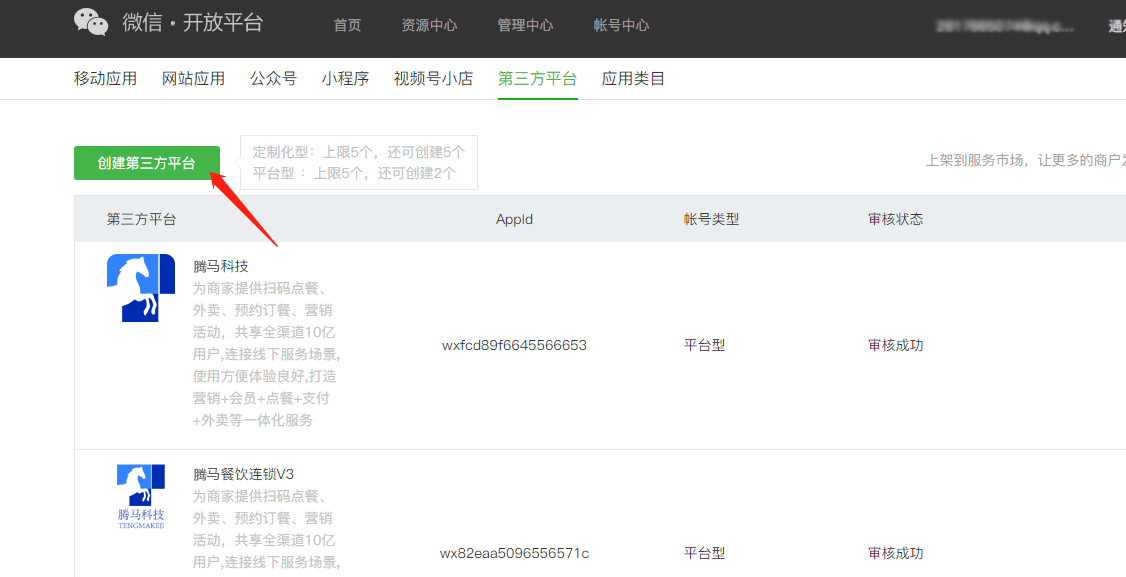Click the blurred account email
Screen dimensions: 1126x577
1005,27
